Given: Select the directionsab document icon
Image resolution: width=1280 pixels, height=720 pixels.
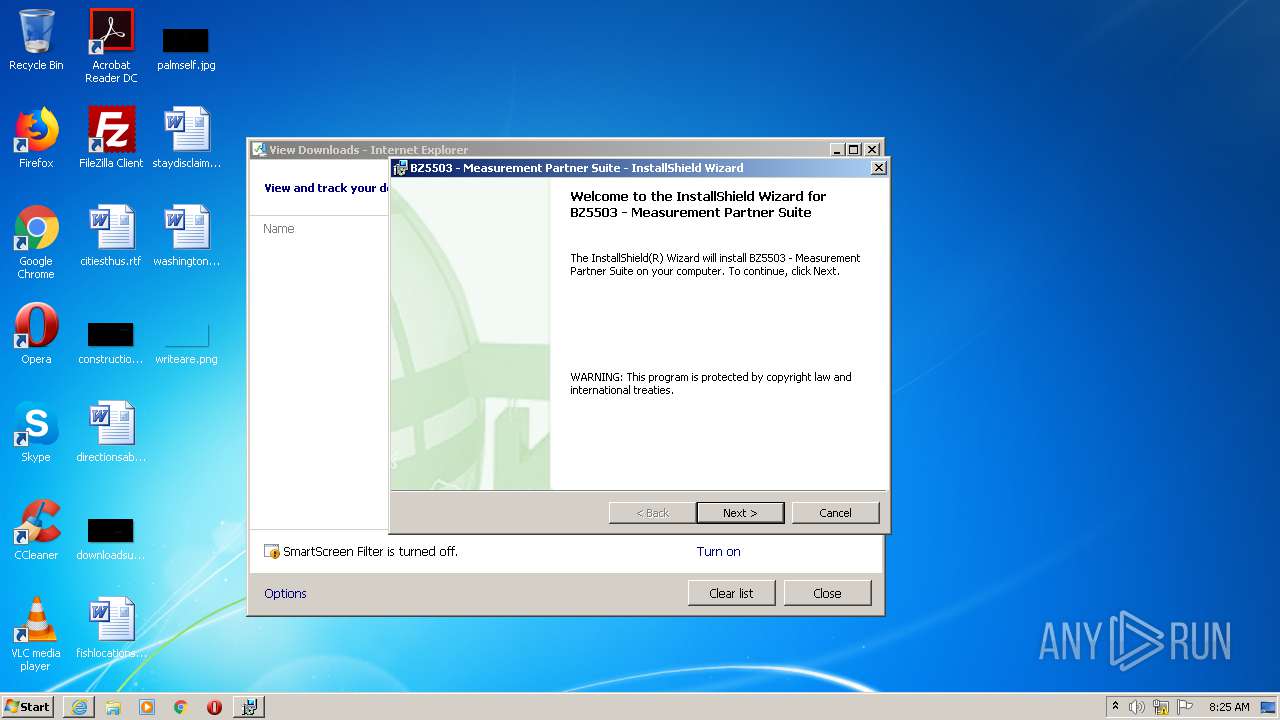Looking at the screenshot, I should 111,432.
